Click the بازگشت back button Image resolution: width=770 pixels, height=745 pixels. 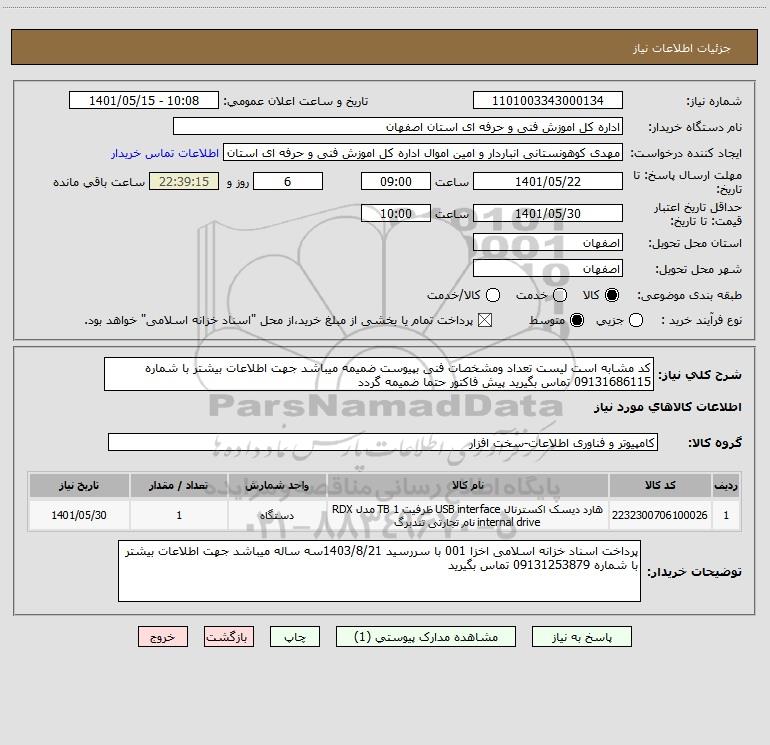pos(229,637)
